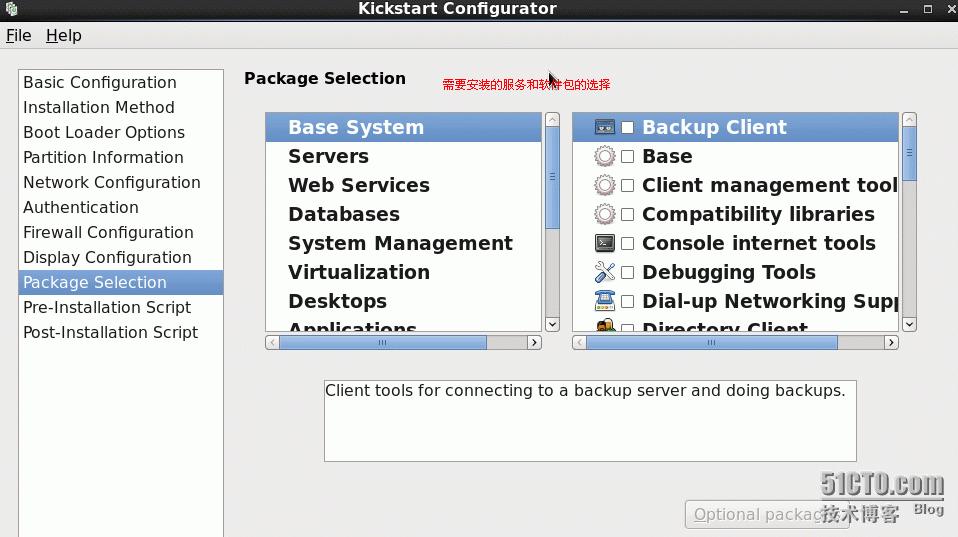The width and height of the screenshot is (958, 537).
Task: Minimize the Kickstart Configurator window
Action: [904, 9]
